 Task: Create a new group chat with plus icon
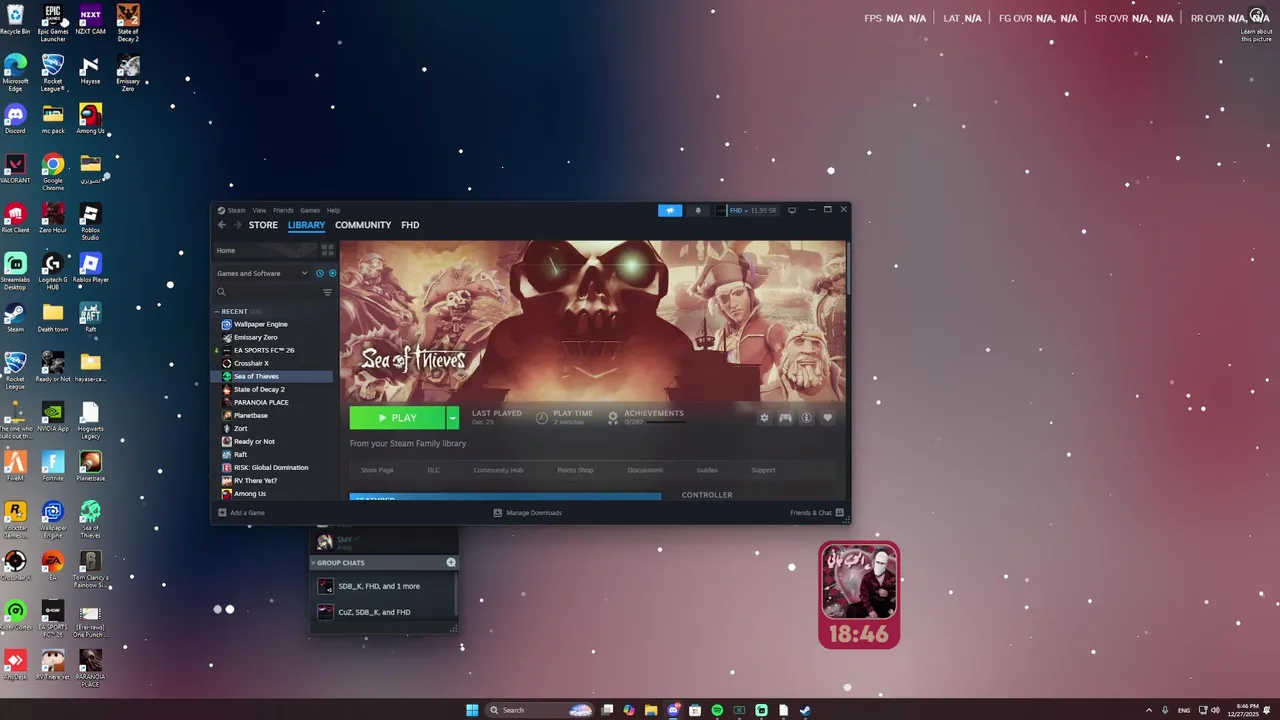tap(451, 563)
